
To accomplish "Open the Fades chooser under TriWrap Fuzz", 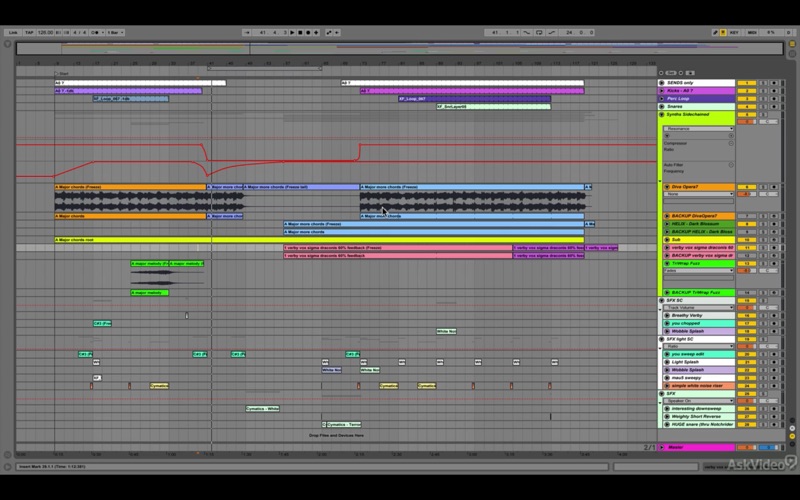I will point(698,271).
